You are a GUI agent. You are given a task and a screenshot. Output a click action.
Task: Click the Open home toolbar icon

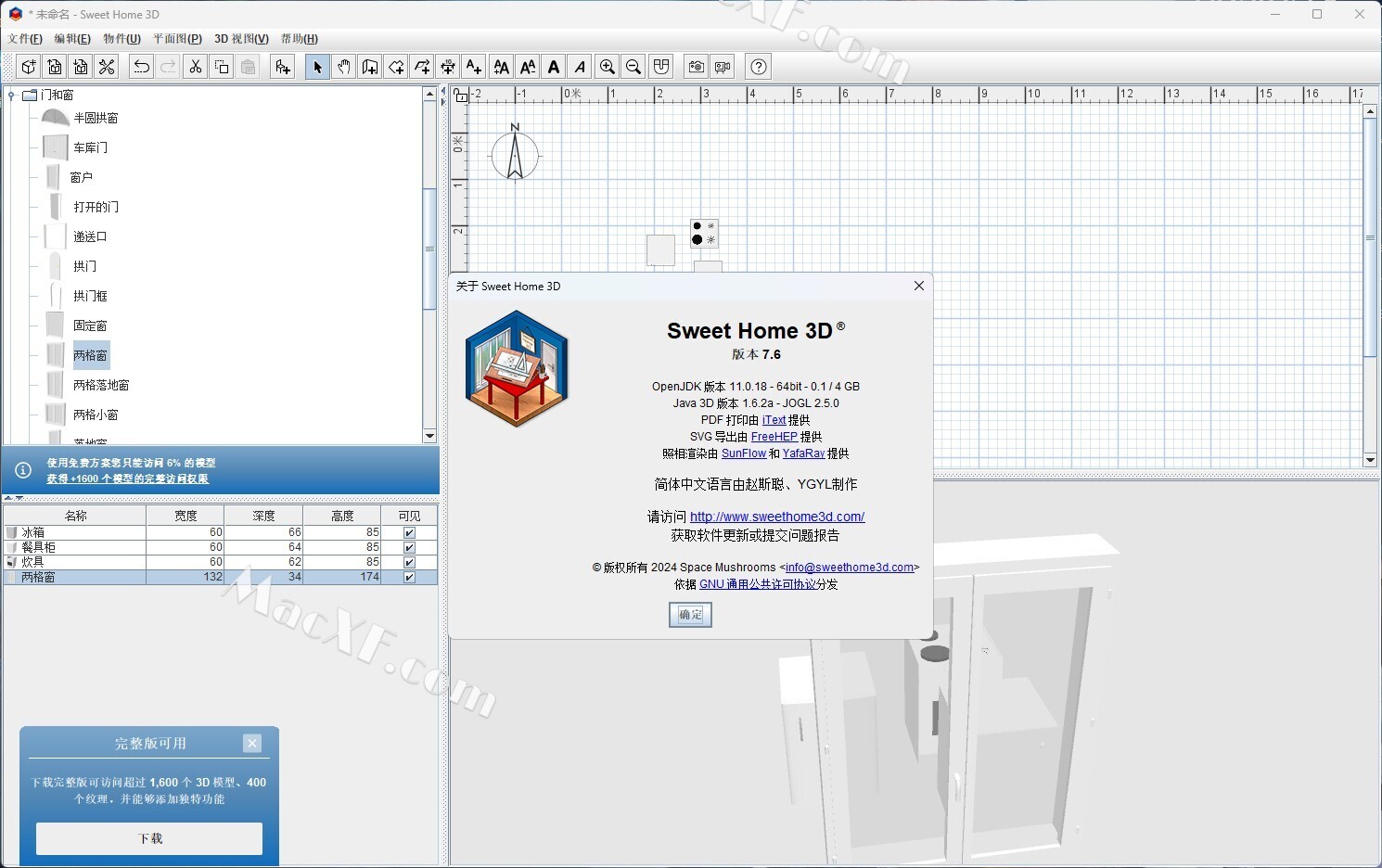pyautogui.click(x=55, y=67)
